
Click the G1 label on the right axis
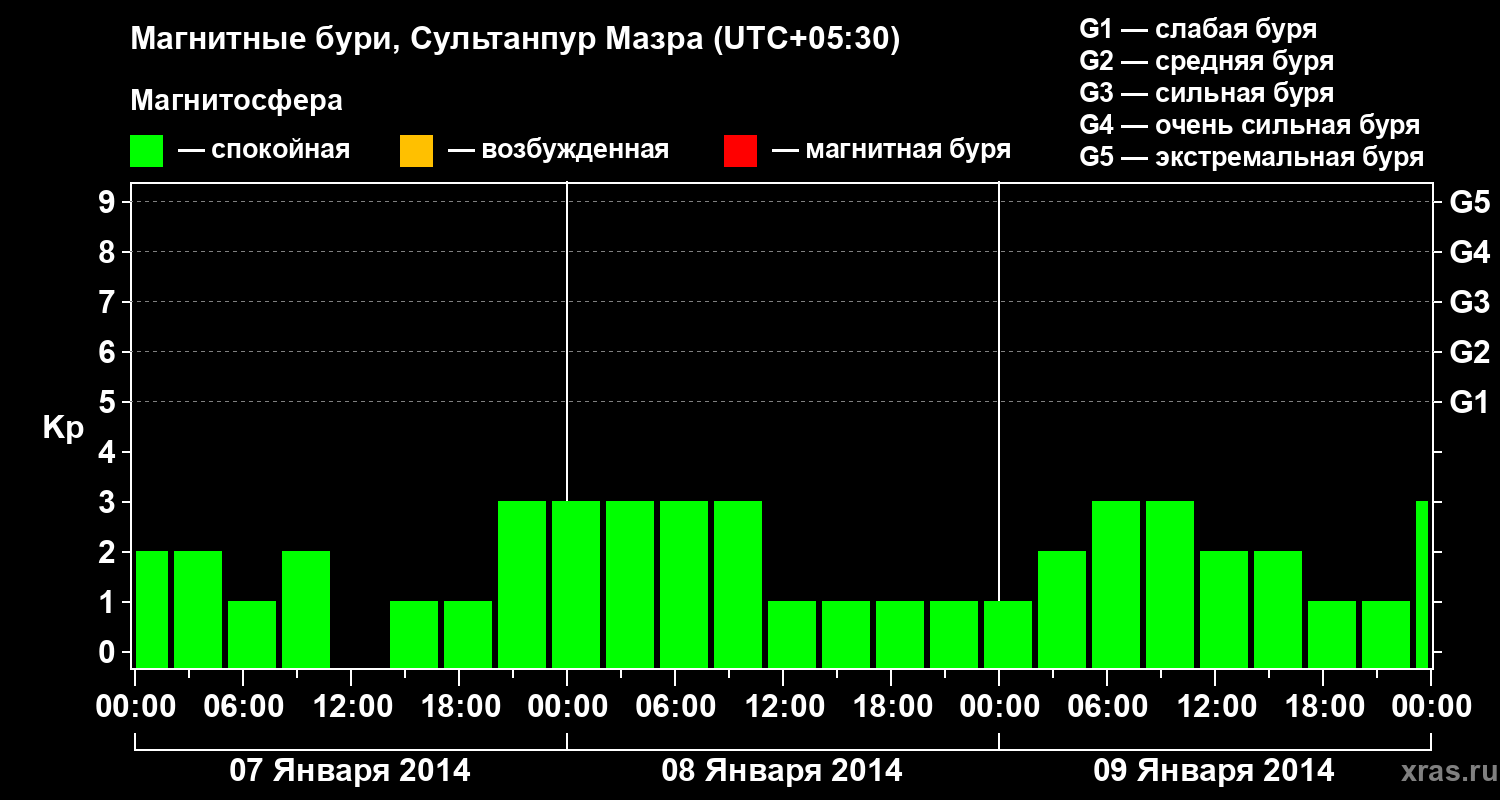pos(1469,402)
